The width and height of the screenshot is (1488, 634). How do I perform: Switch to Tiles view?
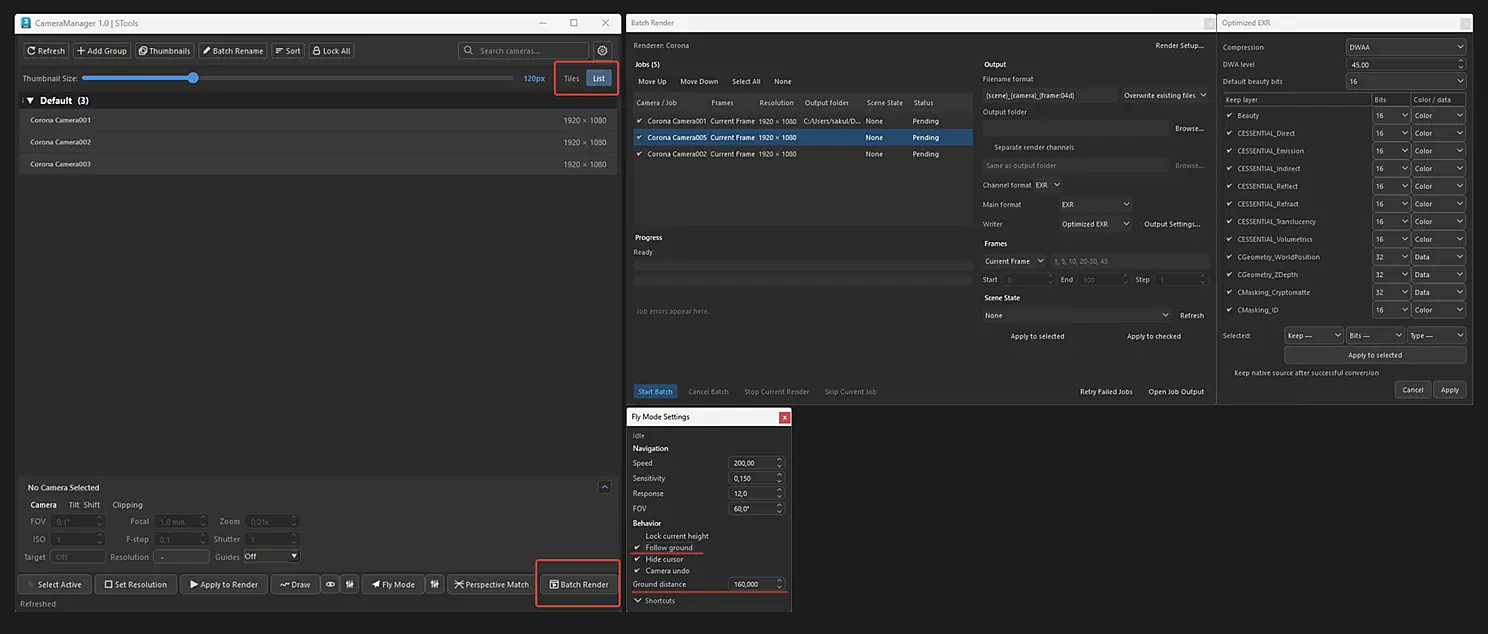point(571,78)
